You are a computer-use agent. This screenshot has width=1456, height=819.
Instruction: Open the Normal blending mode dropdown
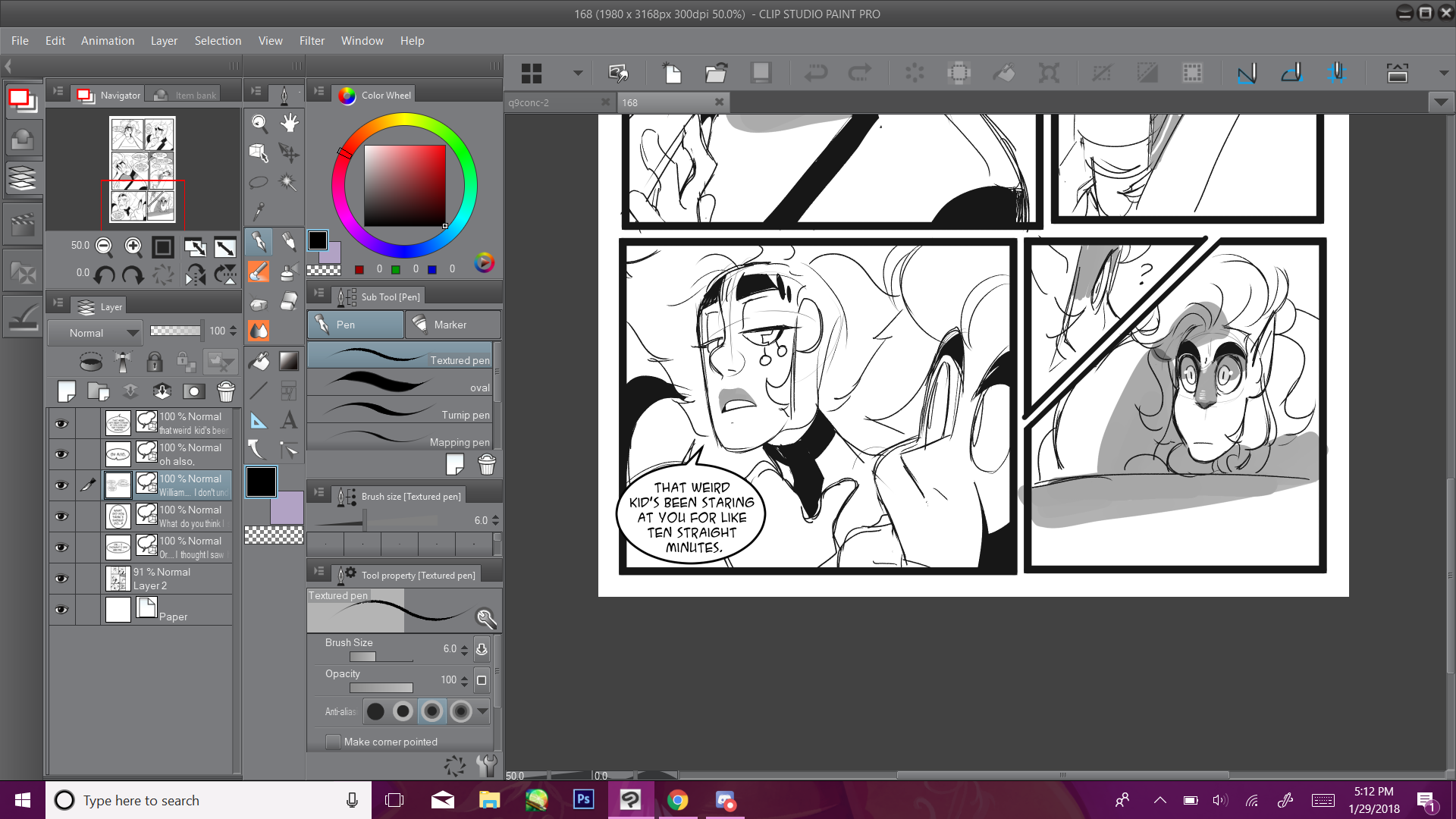point(95,333)
